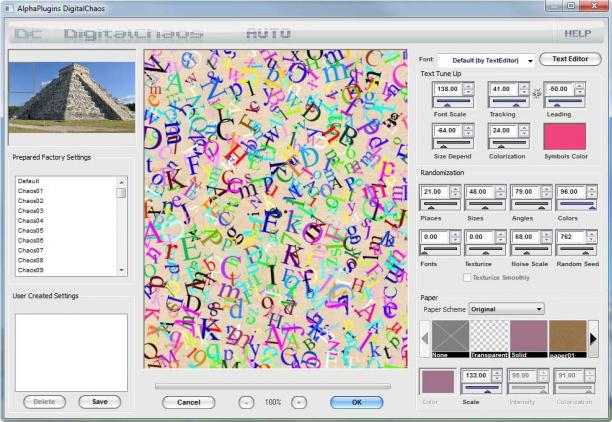Save the current settings
The image size is (612, 422).
pyautogui.click(x=100, y=402)
